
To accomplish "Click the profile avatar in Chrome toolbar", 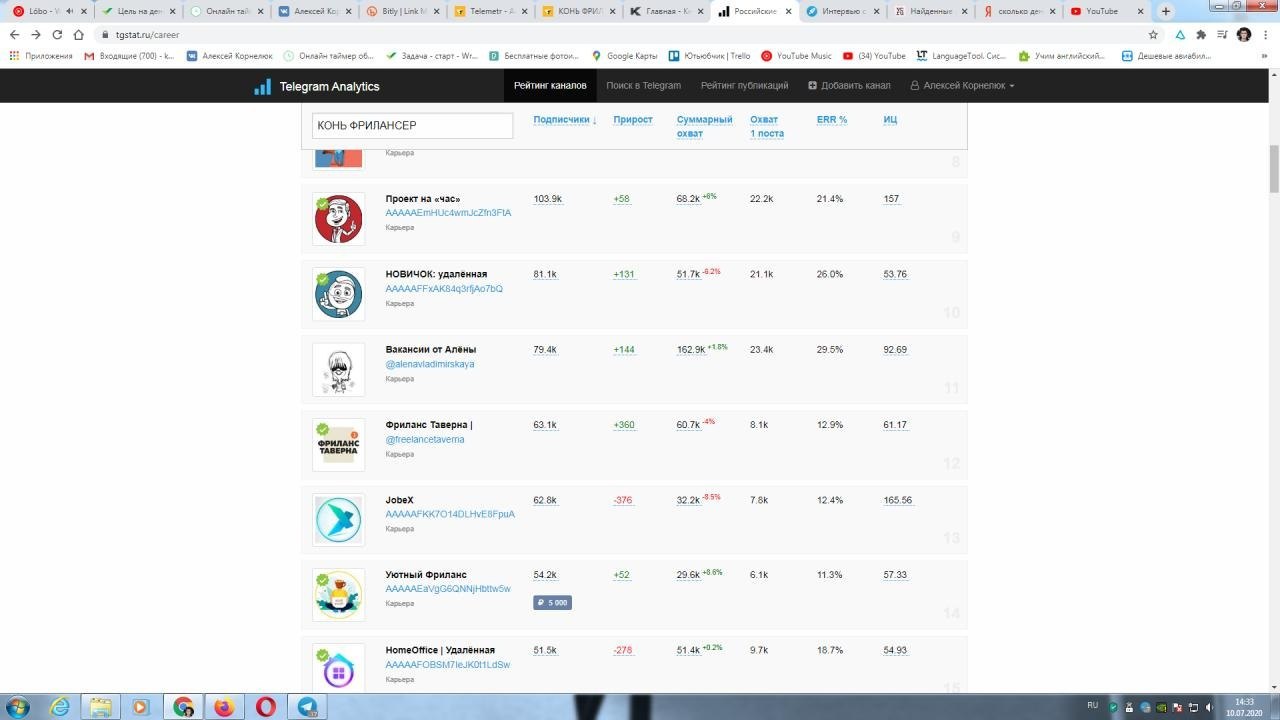I will [x=1244, y=34].
